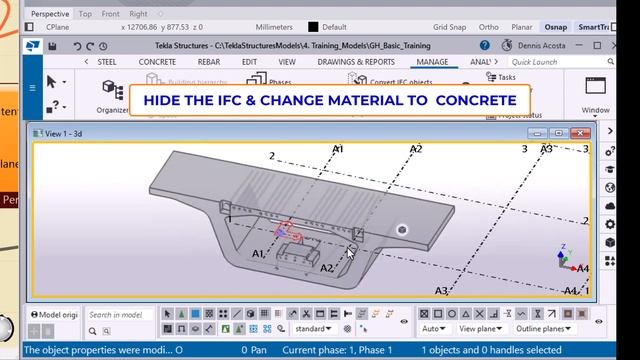Image resolution: width=640 pixels, height=360 pixels.
Task: Open the standard selection filter dropdown
Action: pyautogui.click(x=313, y=329)
